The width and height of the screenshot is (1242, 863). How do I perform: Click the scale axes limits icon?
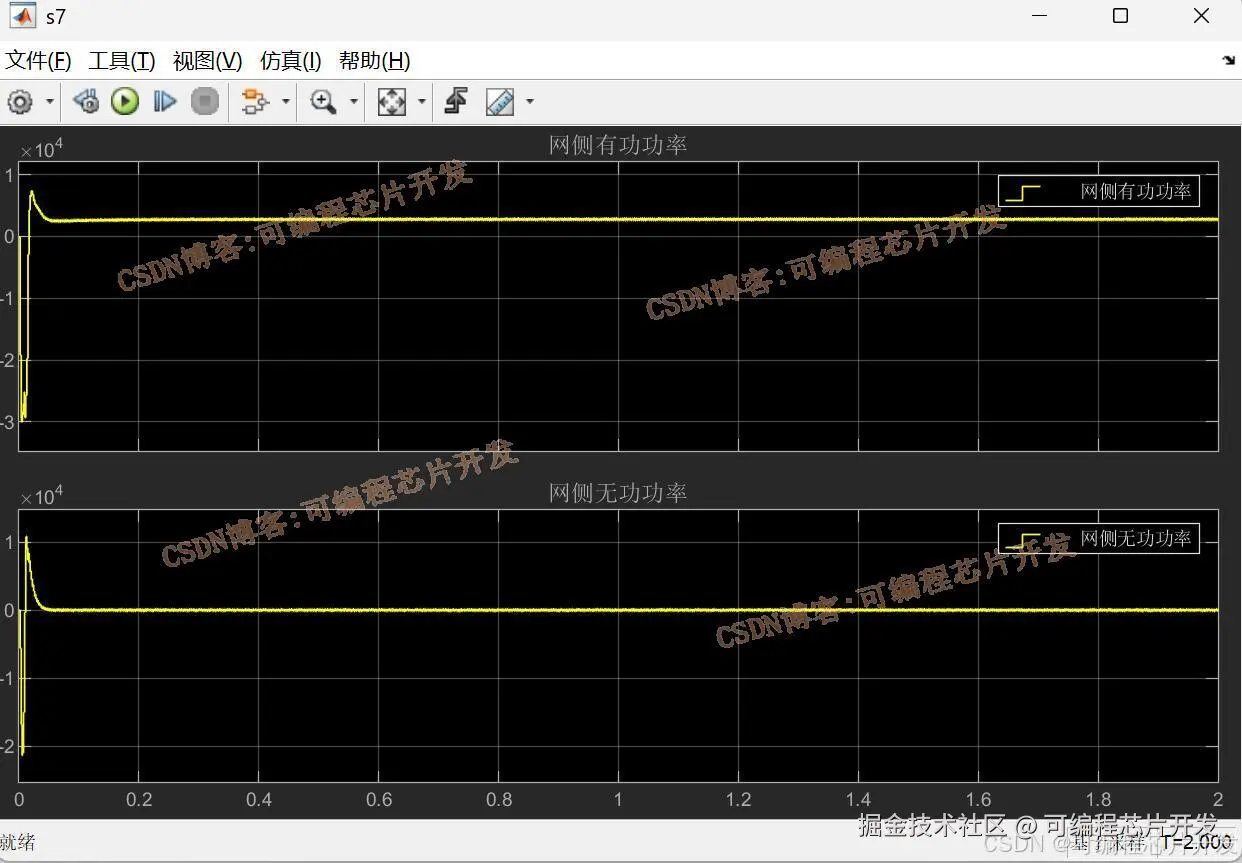pos(392,101)
